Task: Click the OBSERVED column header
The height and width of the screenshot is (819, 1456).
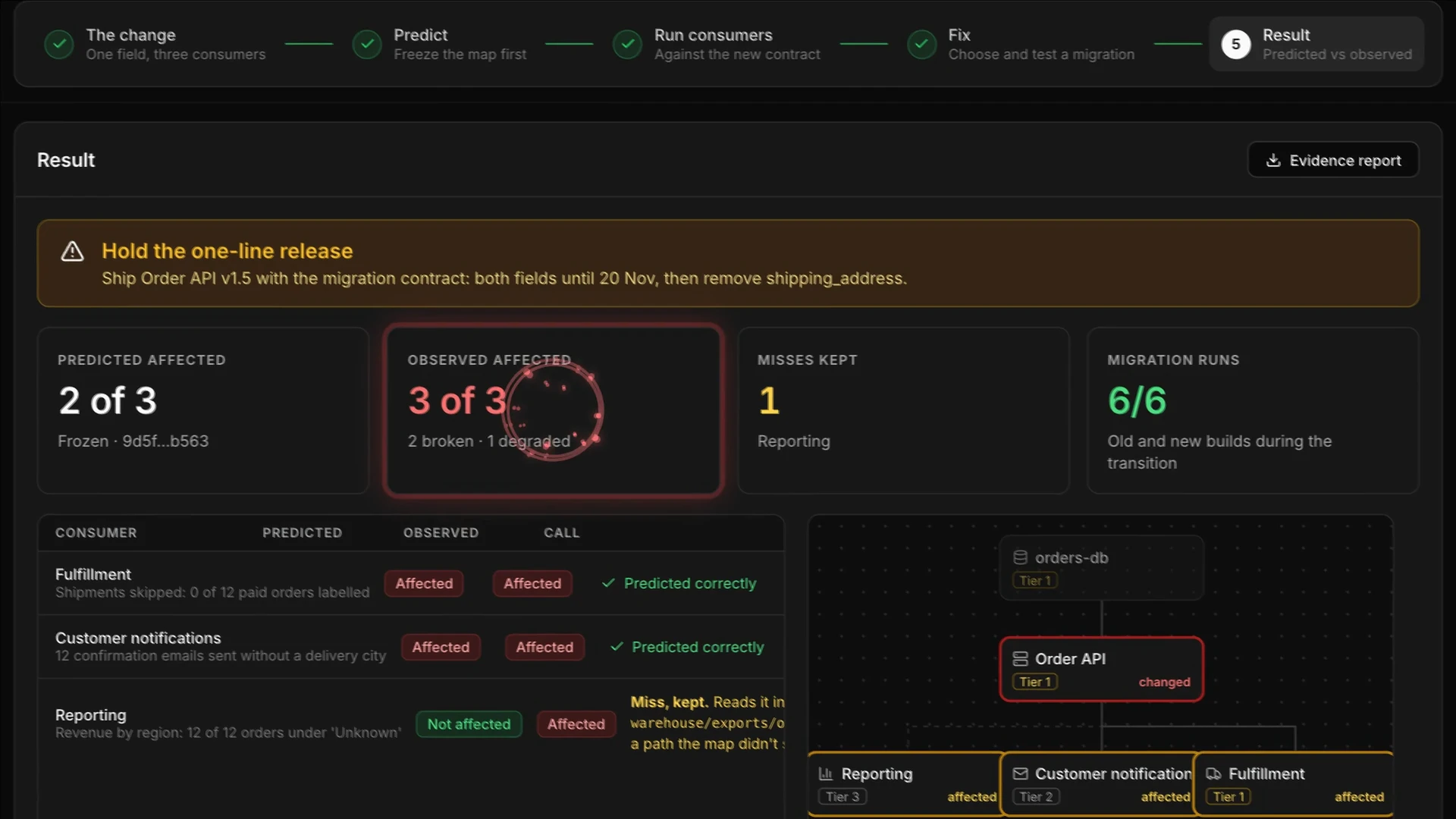Action: pos(441,533)
